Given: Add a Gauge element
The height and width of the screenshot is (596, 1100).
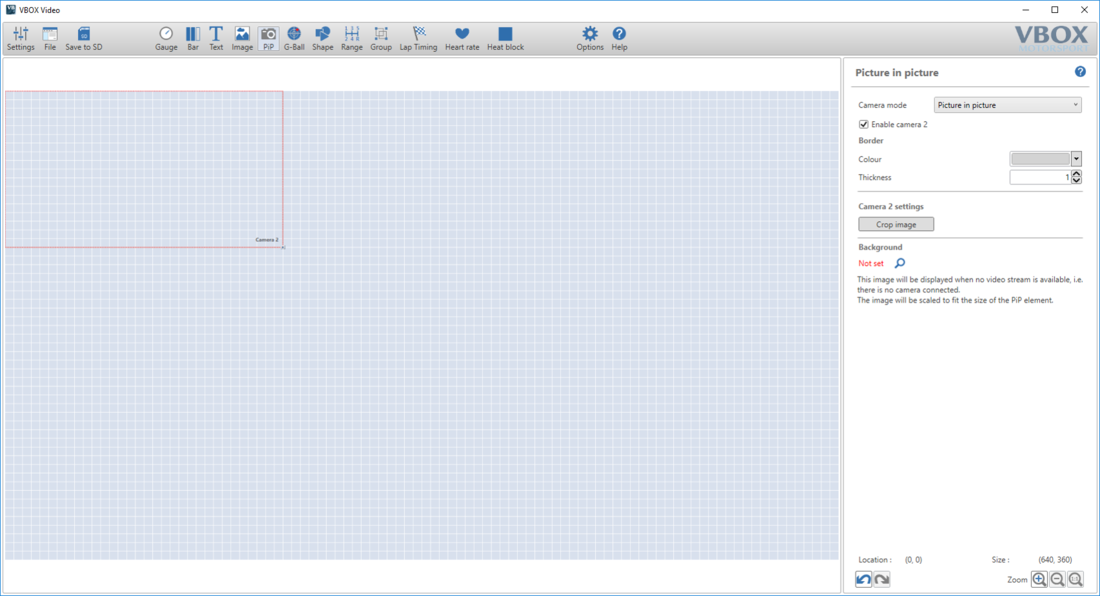Looking at the screenshot, I should click(x=166, y=39).
